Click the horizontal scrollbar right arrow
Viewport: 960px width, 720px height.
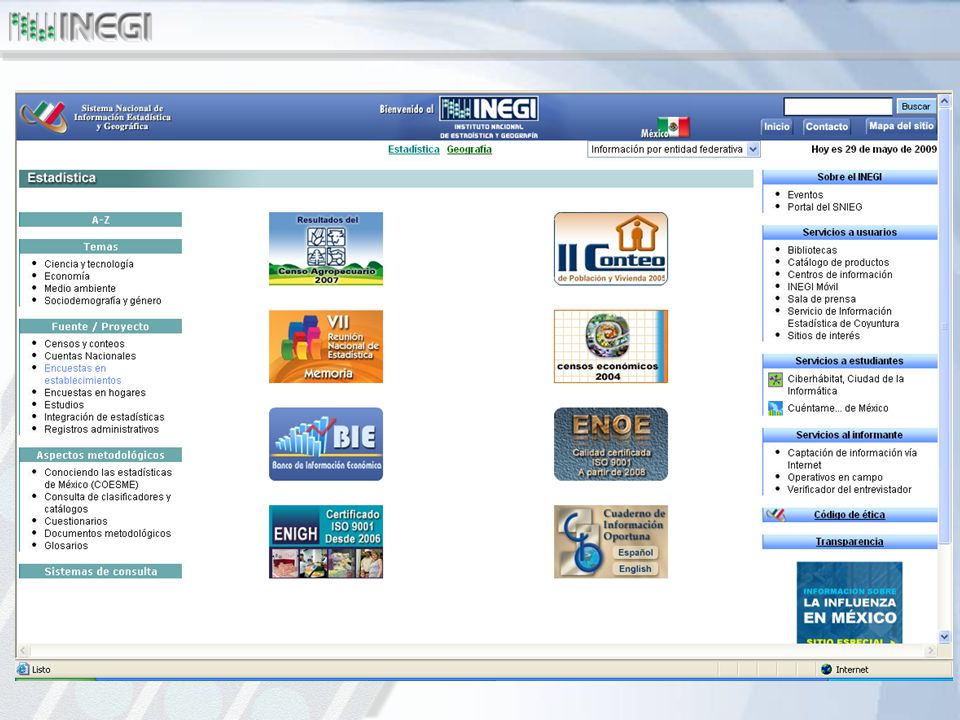tap(931, 650)
